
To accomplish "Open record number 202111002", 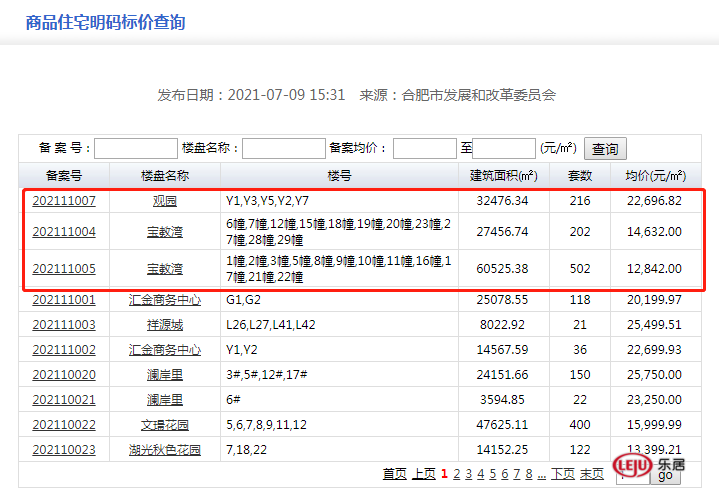I will point(64,350).
